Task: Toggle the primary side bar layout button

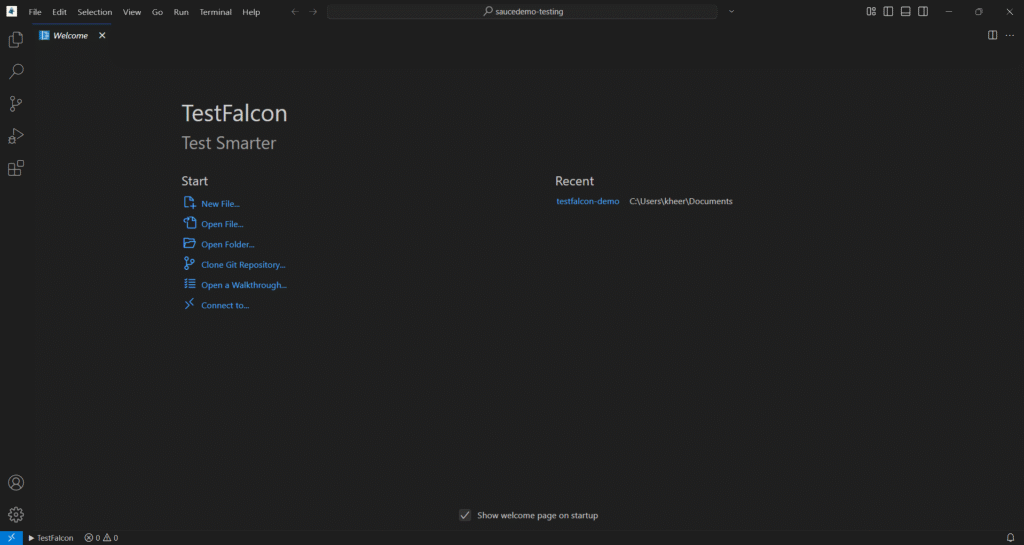Action: [888, 12]
